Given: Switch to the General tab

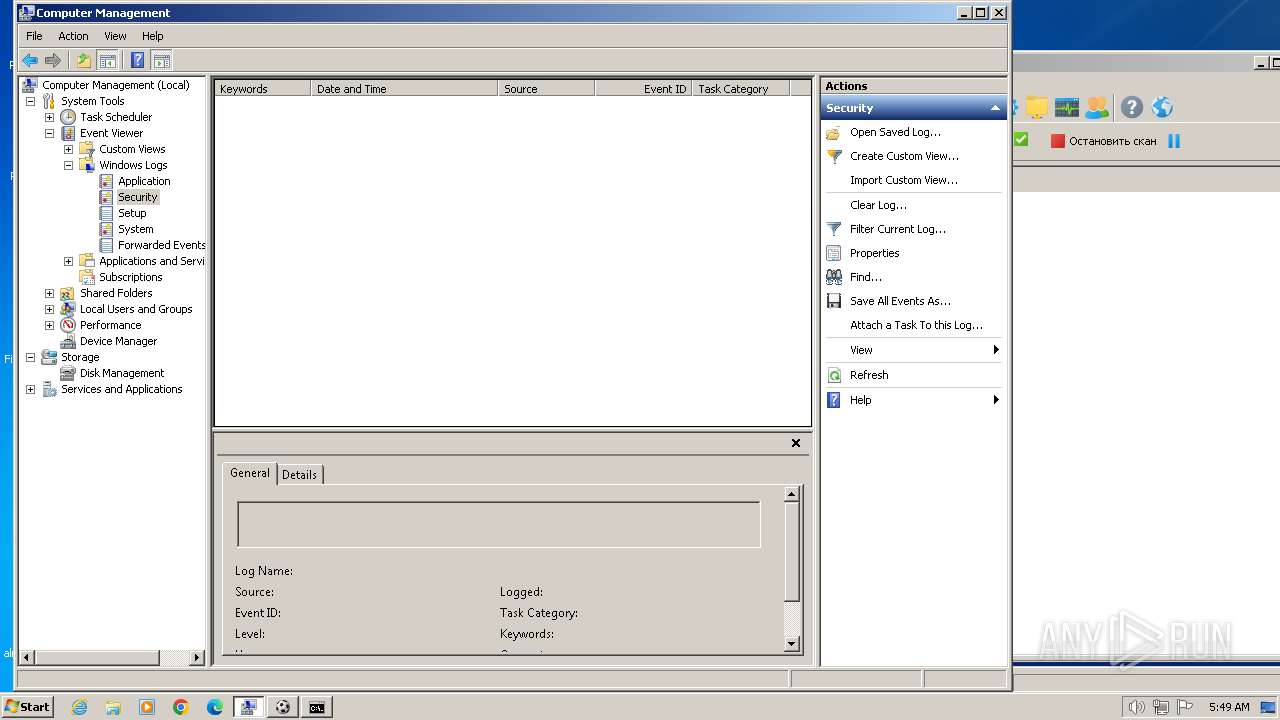Looking at the screenshot, I should pos(250,473).
